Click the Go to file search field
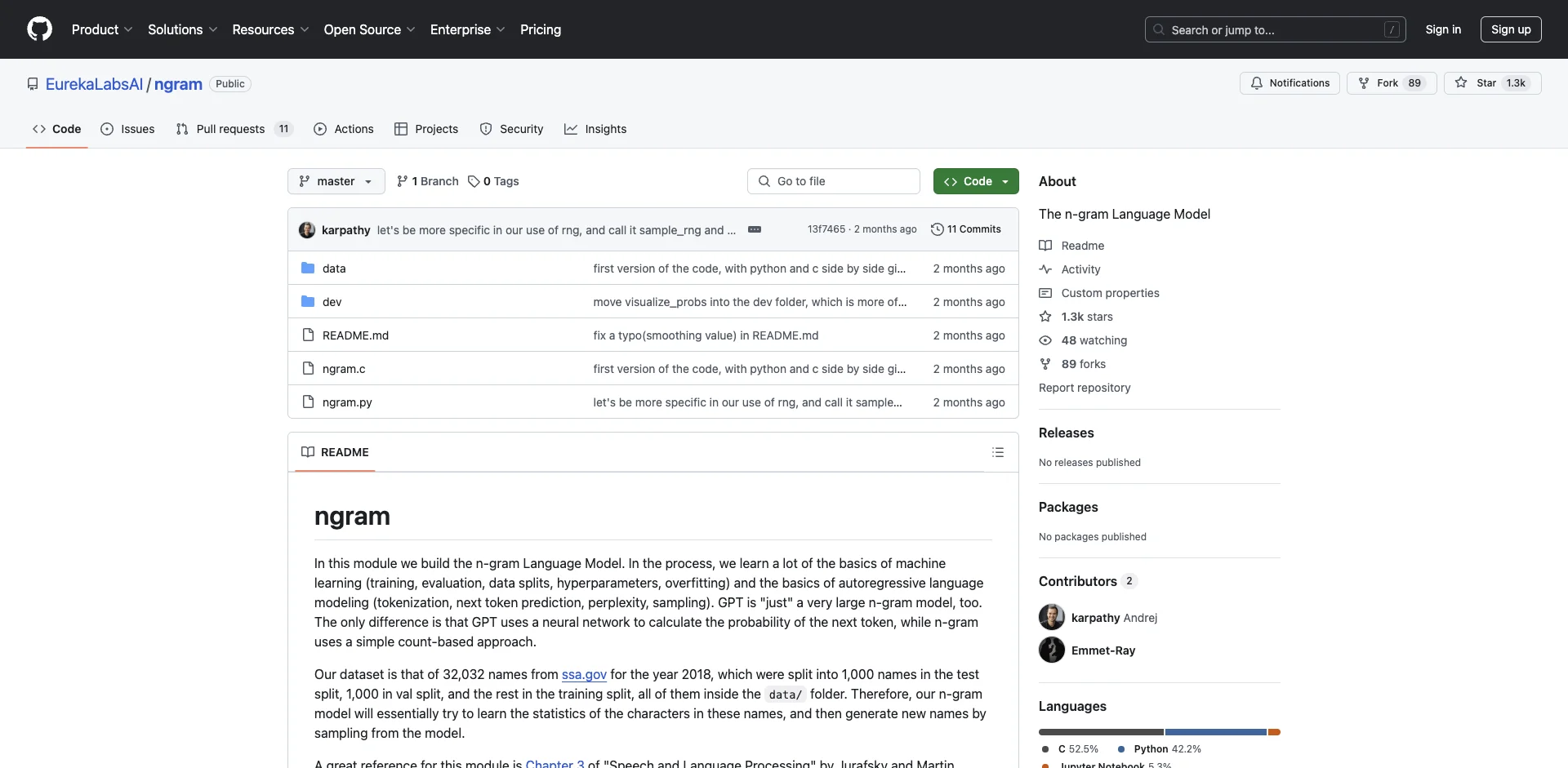 tap(834, 181)
